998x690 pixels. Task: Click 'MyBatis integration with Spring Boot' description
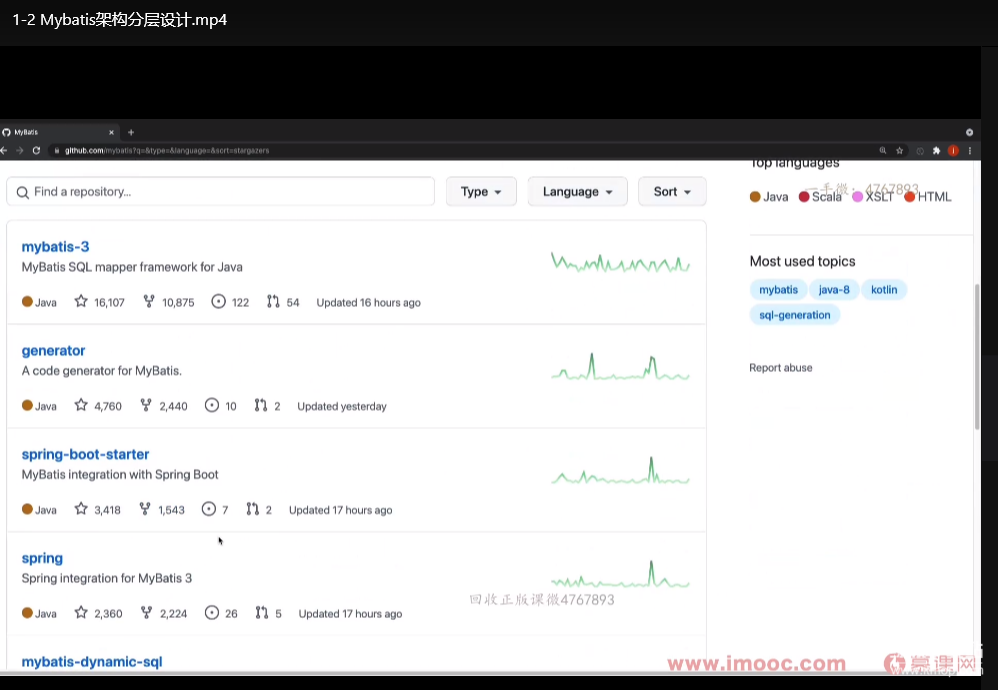(x=120, y=475)
